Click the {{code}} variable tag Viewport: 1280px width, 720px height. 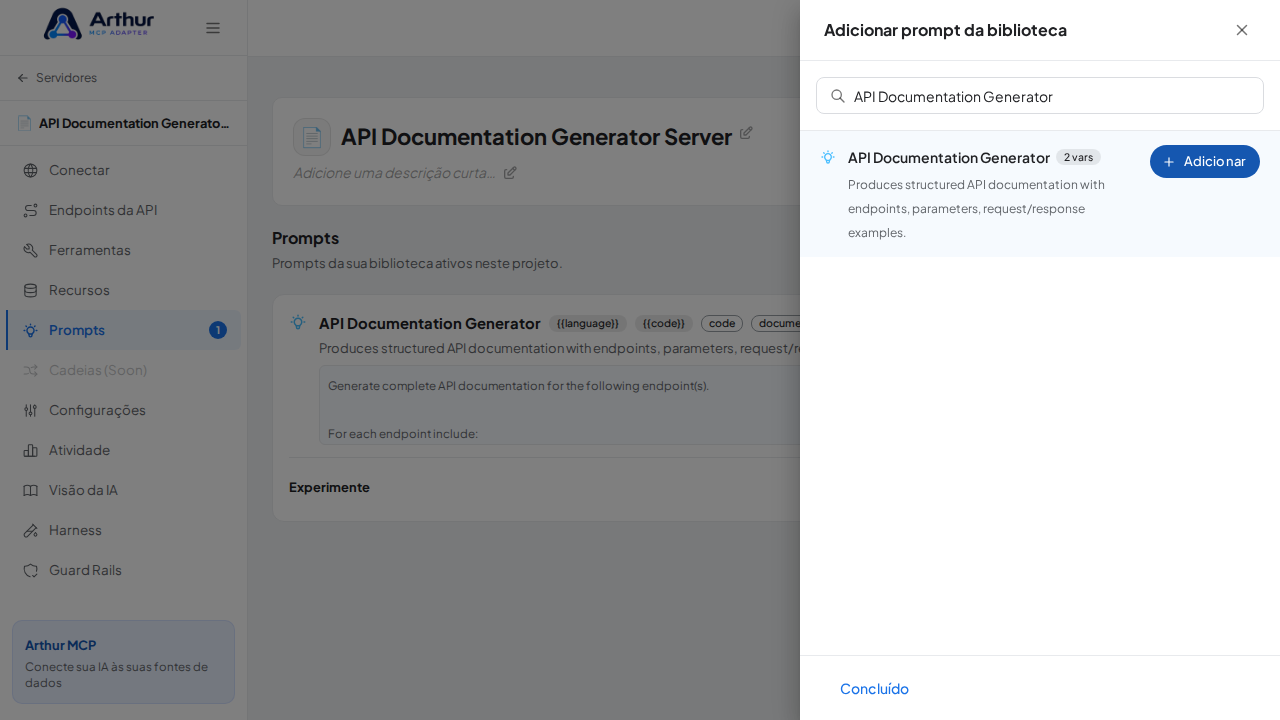[664, 323]
